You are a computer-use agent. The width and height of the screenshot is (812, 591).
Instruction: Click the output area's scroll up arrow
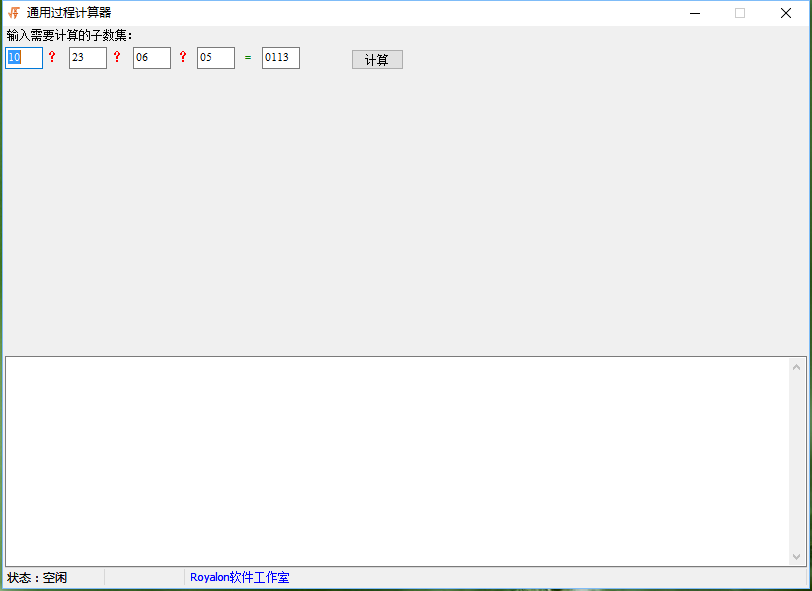tap(797, 367)
